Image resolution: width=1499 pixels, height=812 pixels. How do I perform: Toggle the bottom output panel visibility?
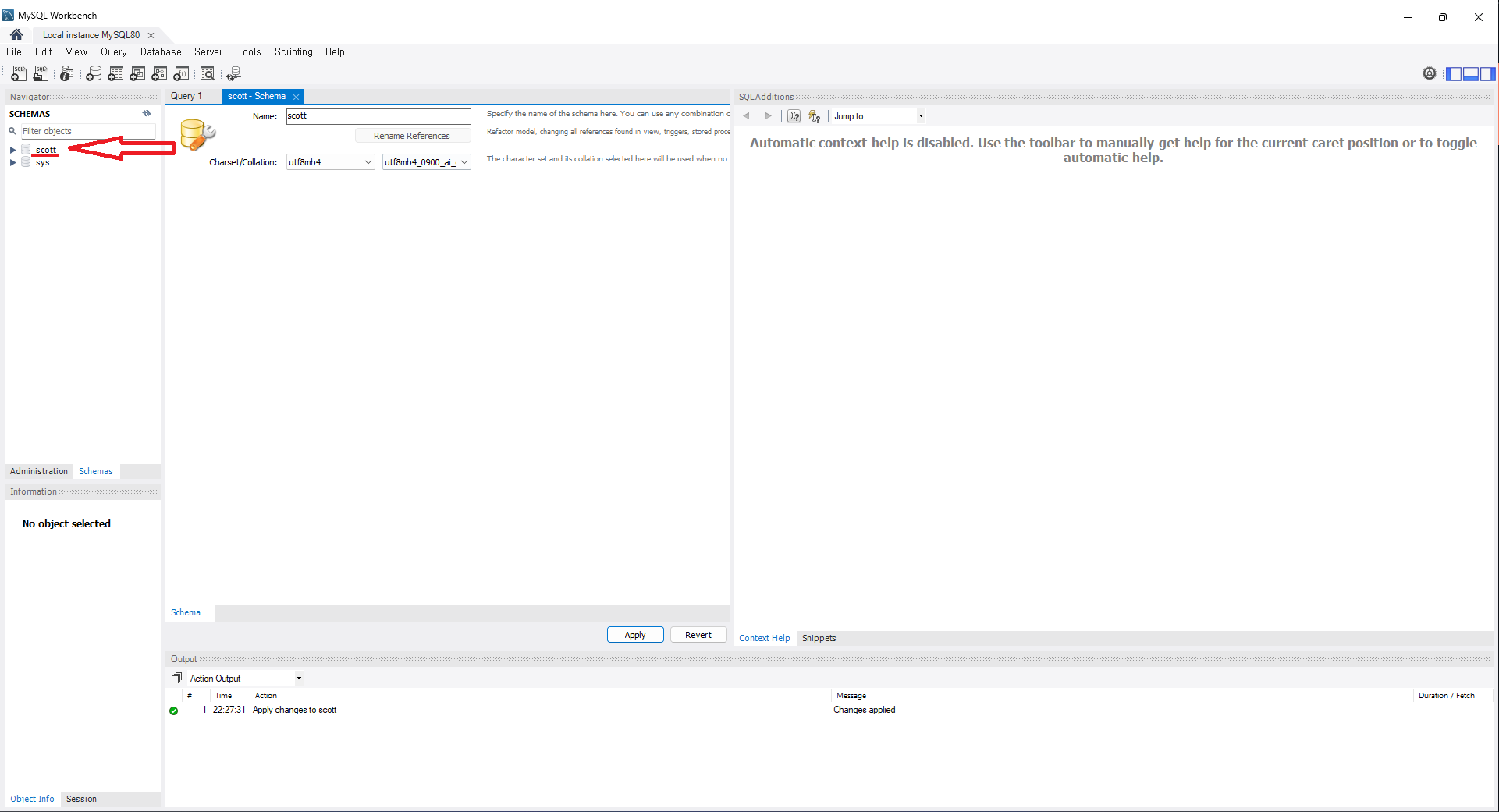pyautogui.click(x=1470, y=73)
